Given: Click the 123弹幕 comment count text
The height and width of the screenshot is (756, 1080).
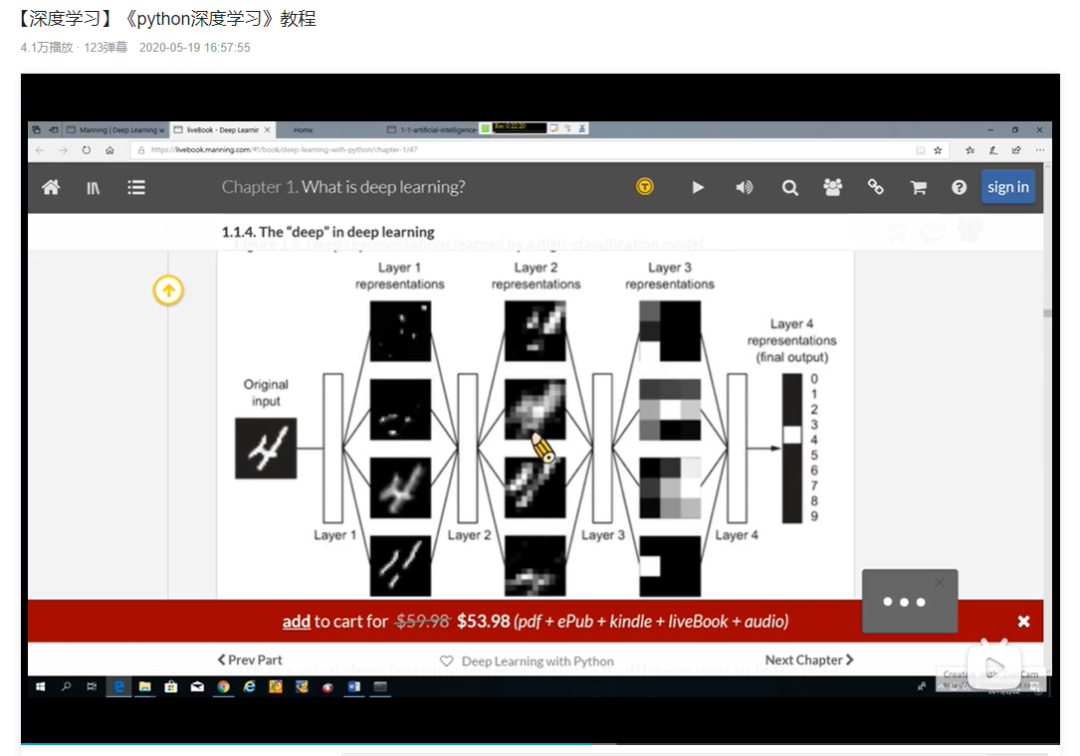Looking at the screenshot, I should 105,48.
